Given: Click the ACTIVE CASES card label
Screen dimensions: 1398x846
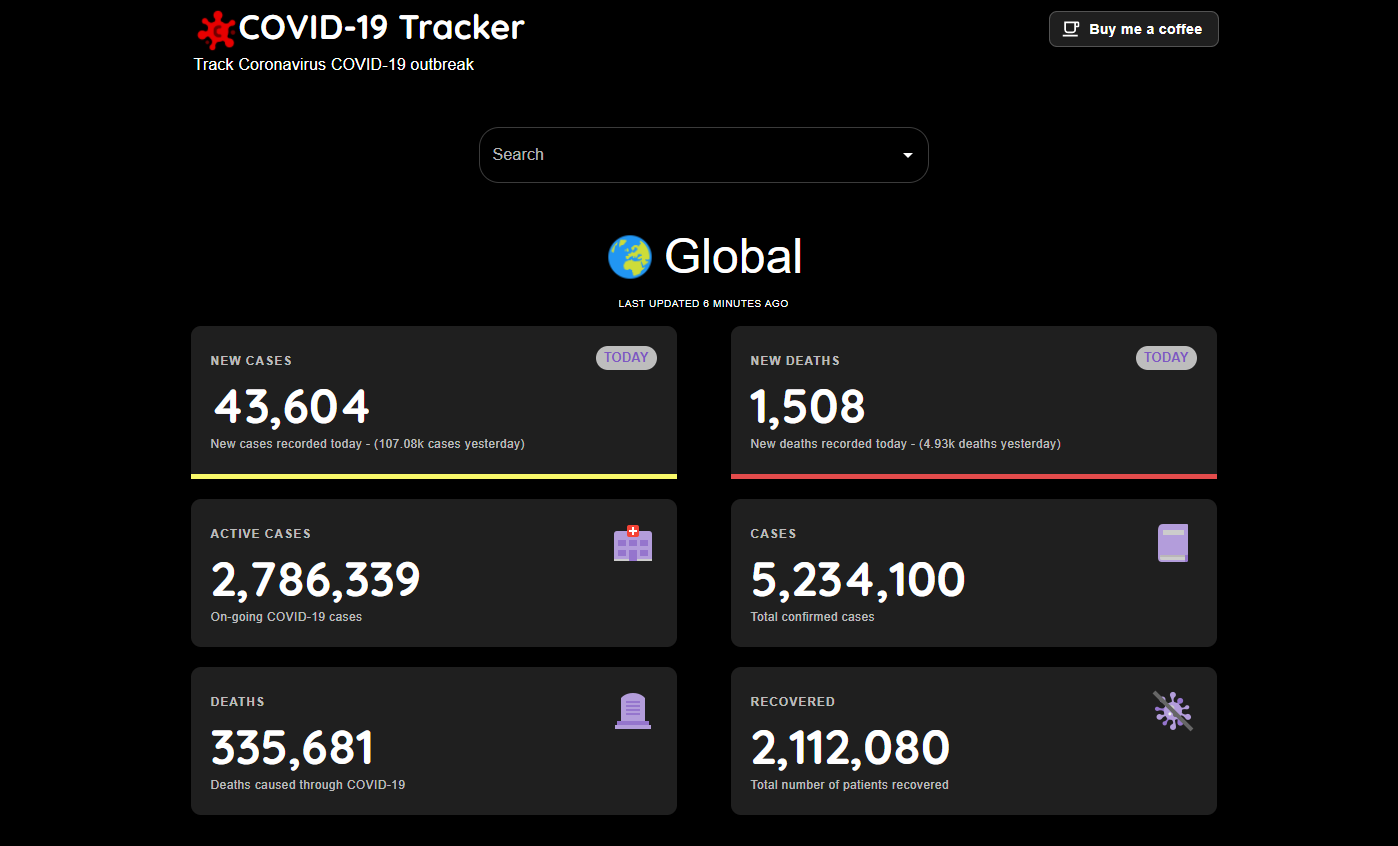Looking at the screenshot, I should [261, 534].
